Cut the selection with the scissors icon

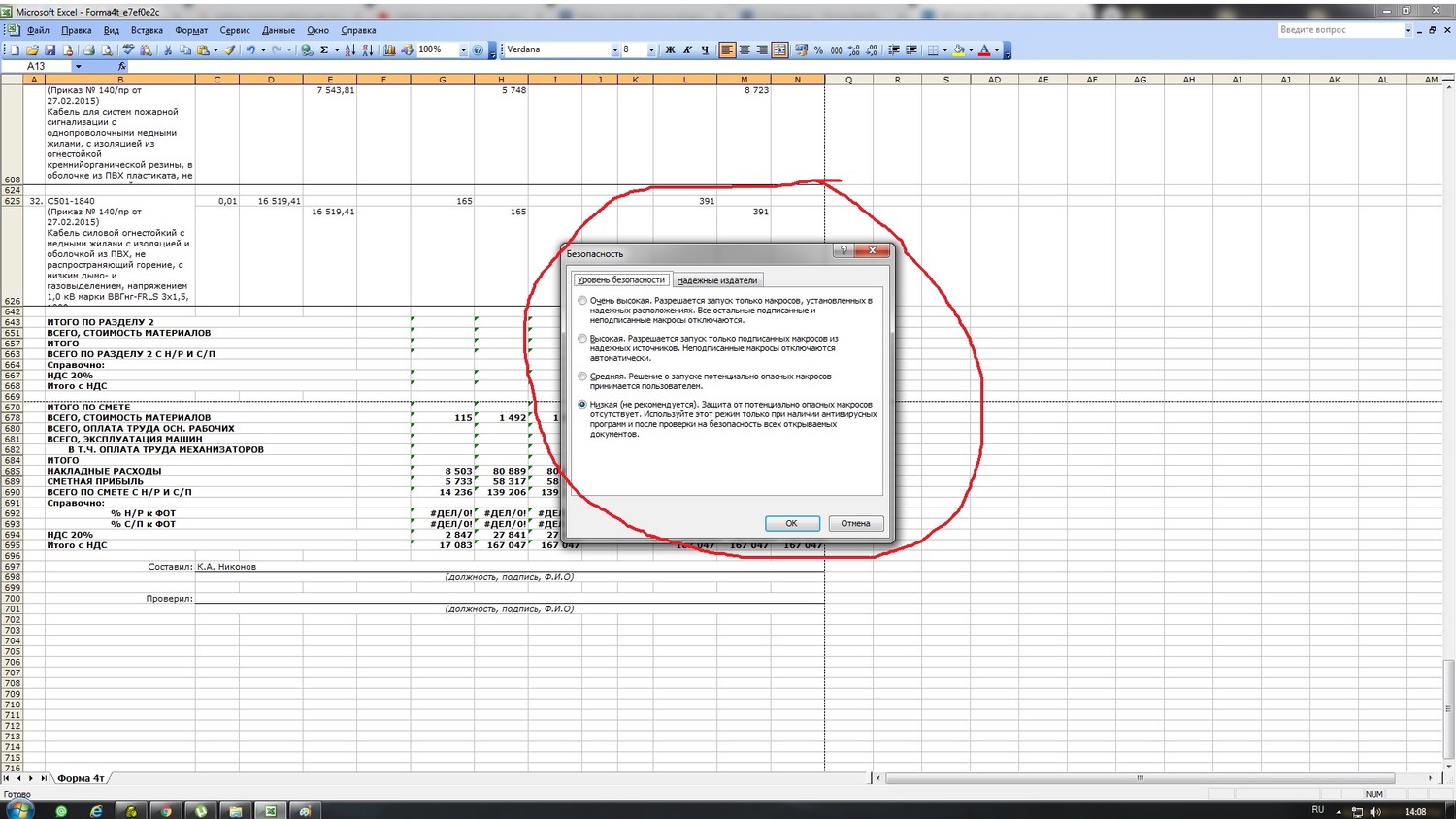tap(168, 49)
